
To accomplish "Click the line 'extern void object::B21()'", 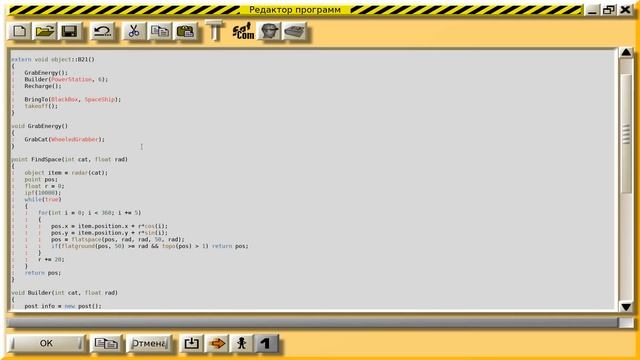I will (53, 59).
